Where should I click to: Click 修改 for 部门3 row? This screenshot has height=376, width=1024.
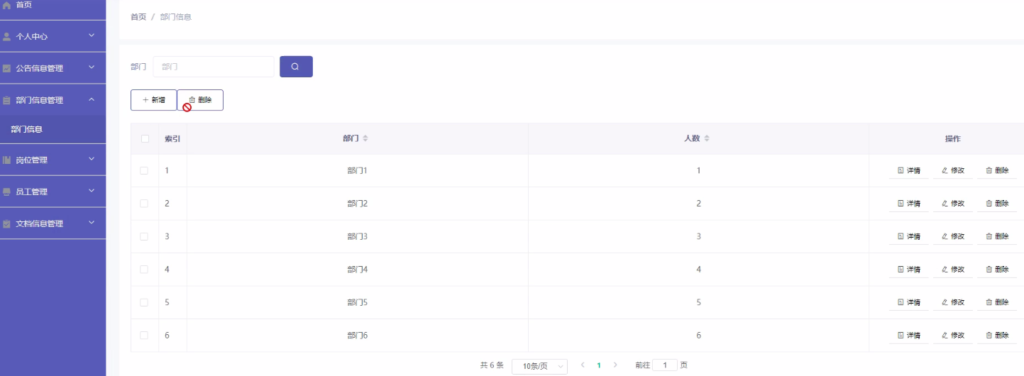tap(953, 236)
